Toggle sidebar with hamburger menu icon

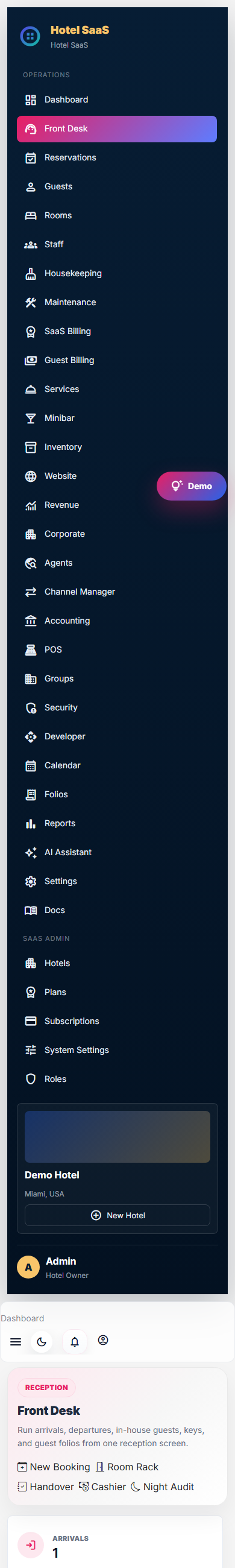click(x=16, y=1341)
